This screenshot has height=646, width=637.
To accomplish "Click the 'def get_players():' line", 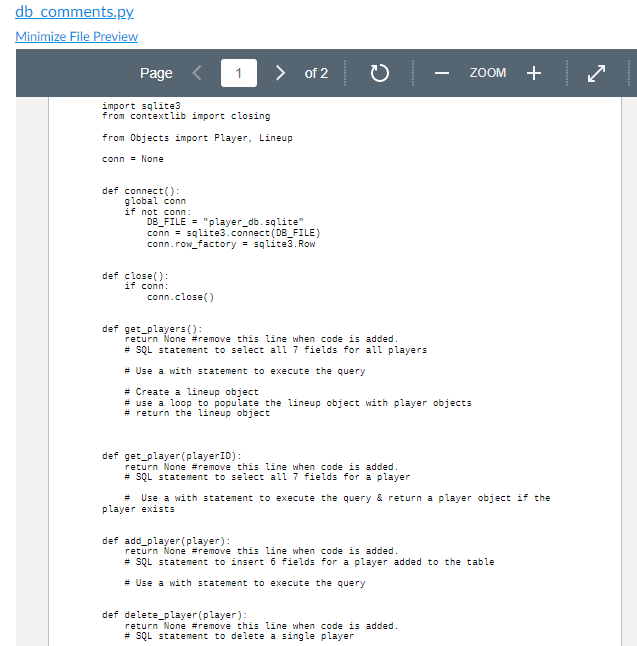I will pyautogui.click(x=152, y=329).
